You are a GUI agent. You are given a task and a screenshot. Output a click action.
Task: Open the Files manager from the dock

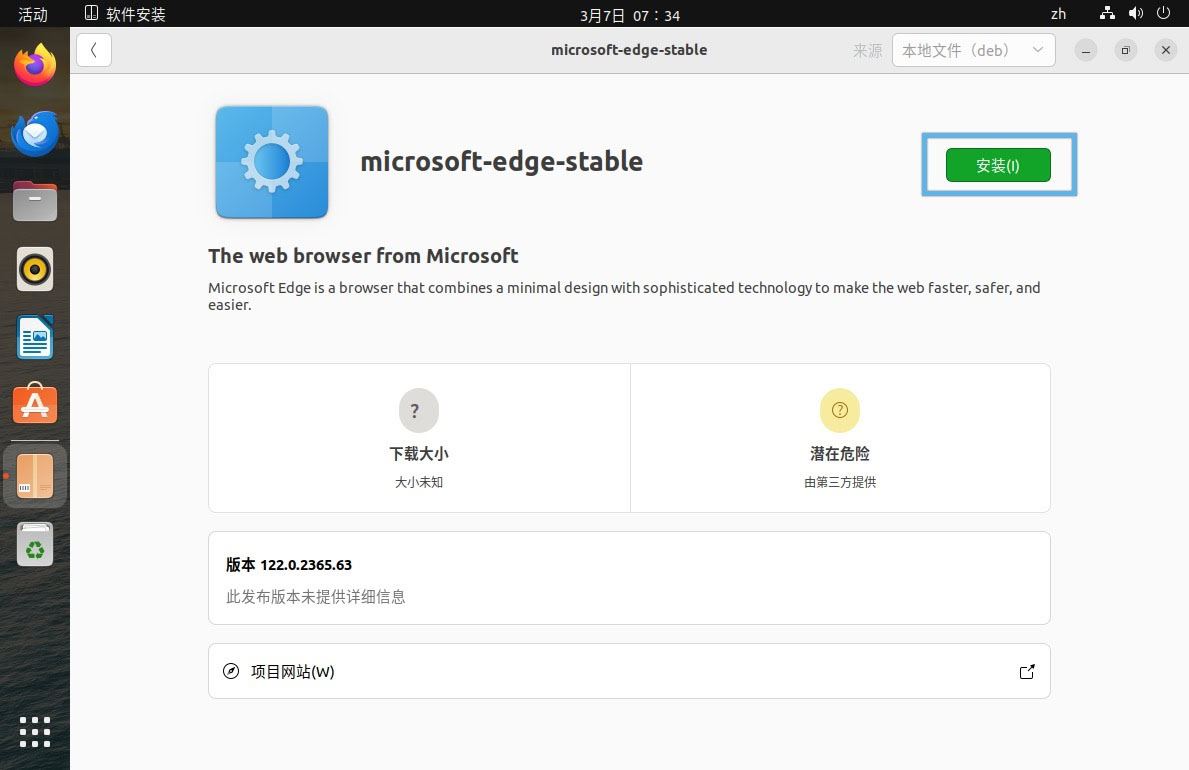(35, 201)
